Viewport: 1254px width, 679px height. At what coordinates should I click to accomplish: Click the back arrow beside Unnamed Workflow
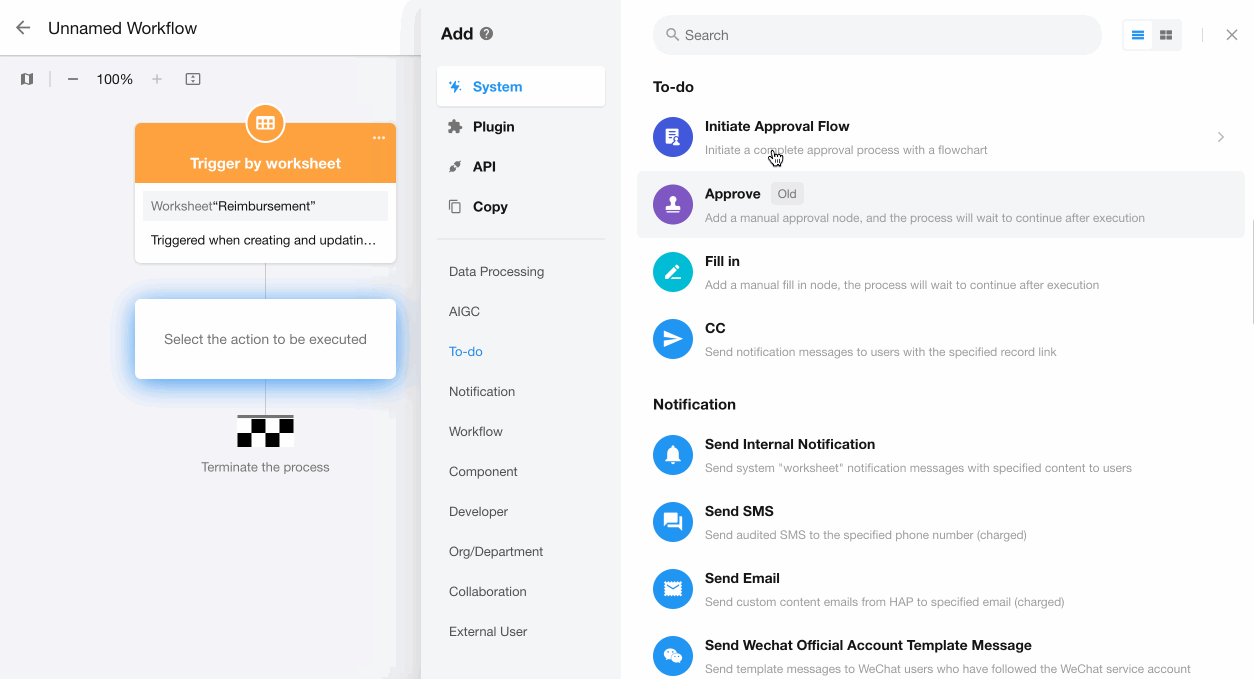pyautogui.click(x=23, y=28)
